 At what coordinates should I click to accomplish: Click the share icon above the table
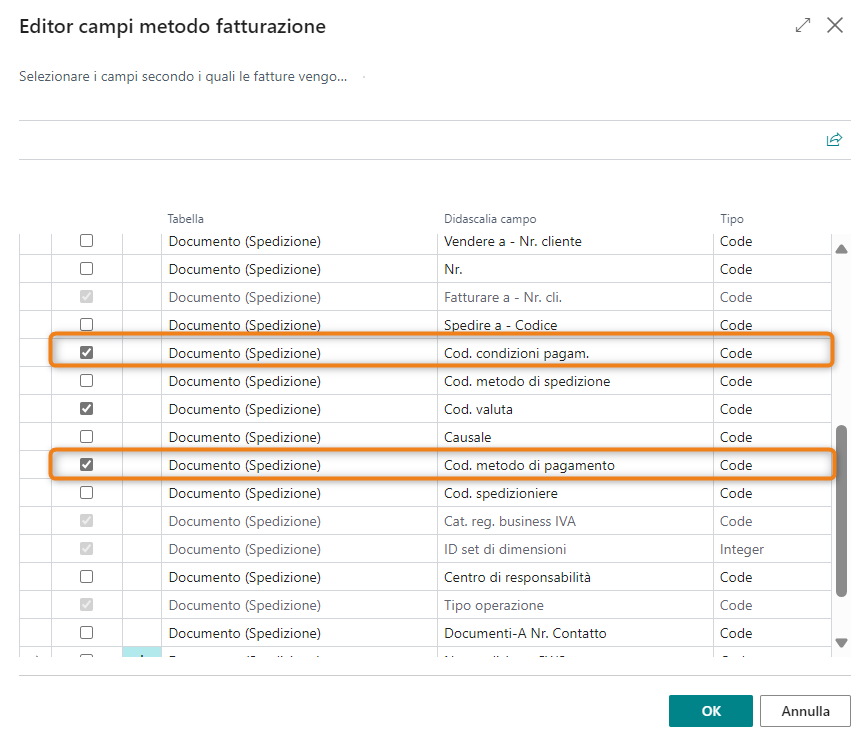833,140
